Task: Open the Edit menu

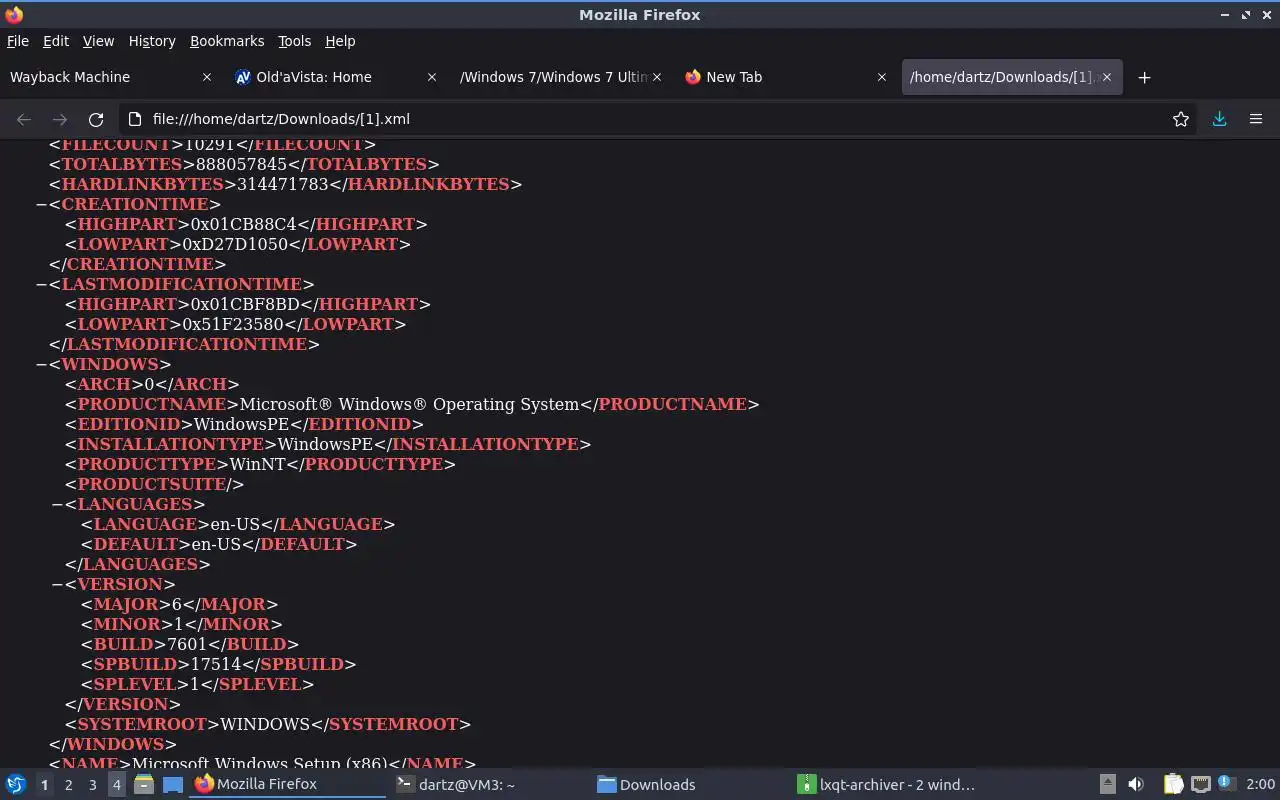Action: click(x=56, y=41)
